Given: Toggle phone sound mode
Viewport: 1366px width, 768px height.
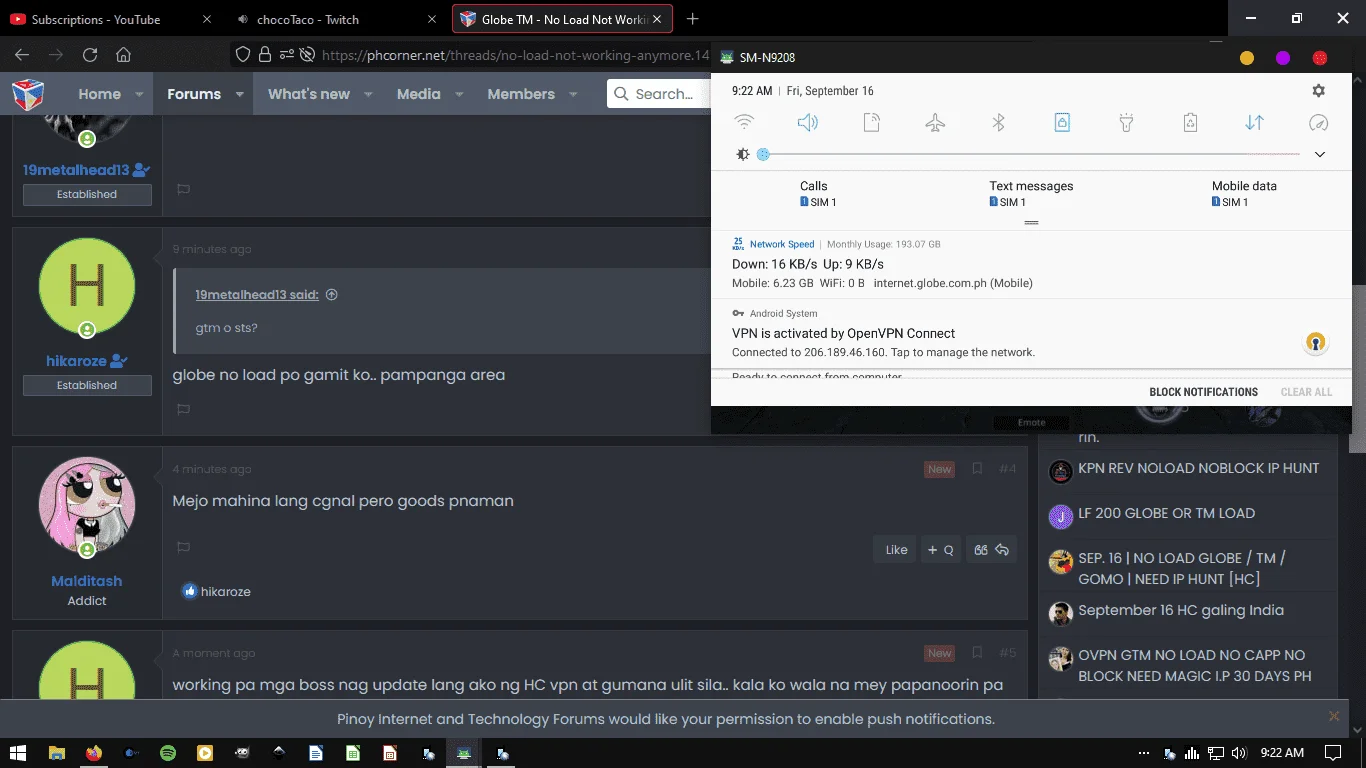Looking at the screenshot, I should [x=807, y=123].
